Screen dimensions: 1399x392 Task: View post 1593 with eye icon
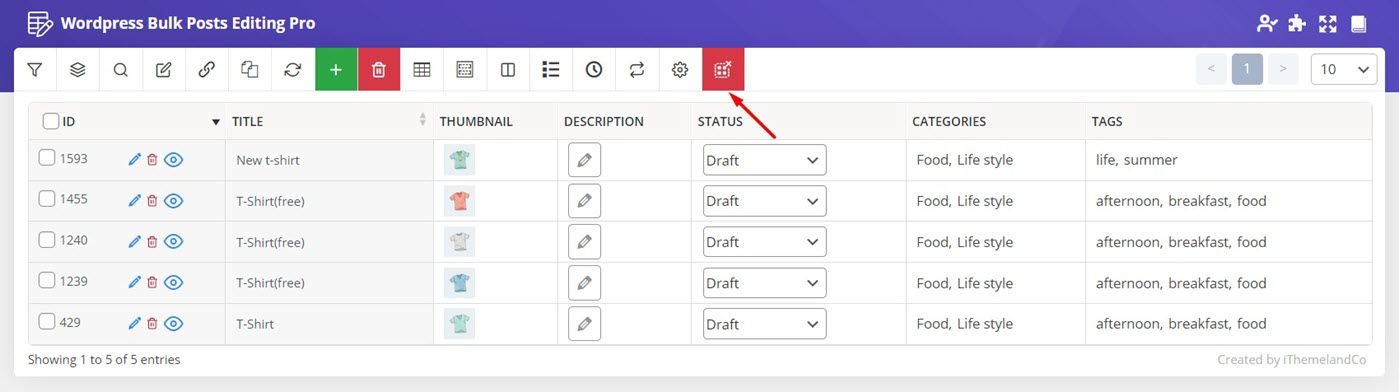[173, 159]
